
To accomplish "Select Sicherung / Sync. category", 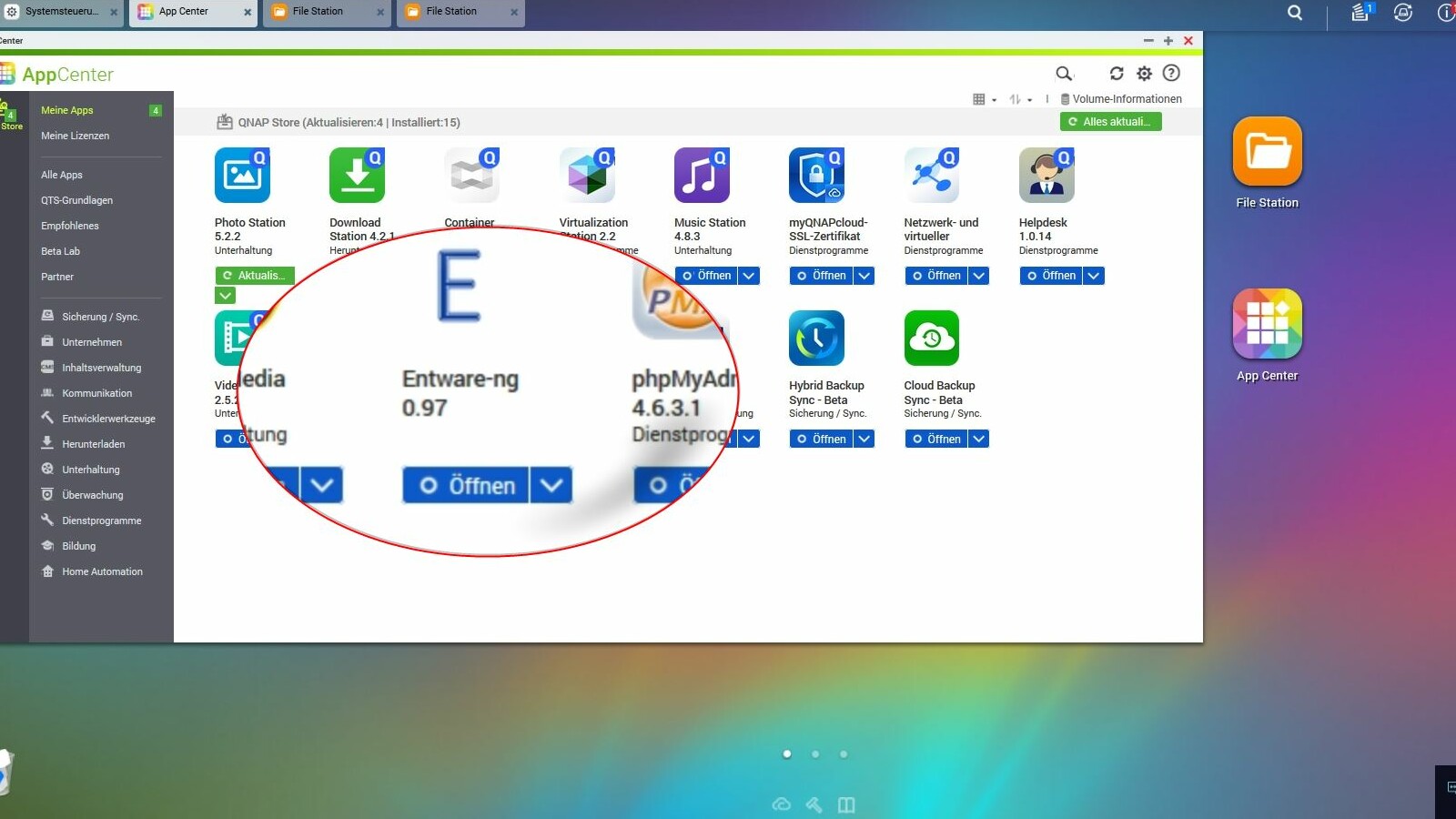I will [101, 317].
